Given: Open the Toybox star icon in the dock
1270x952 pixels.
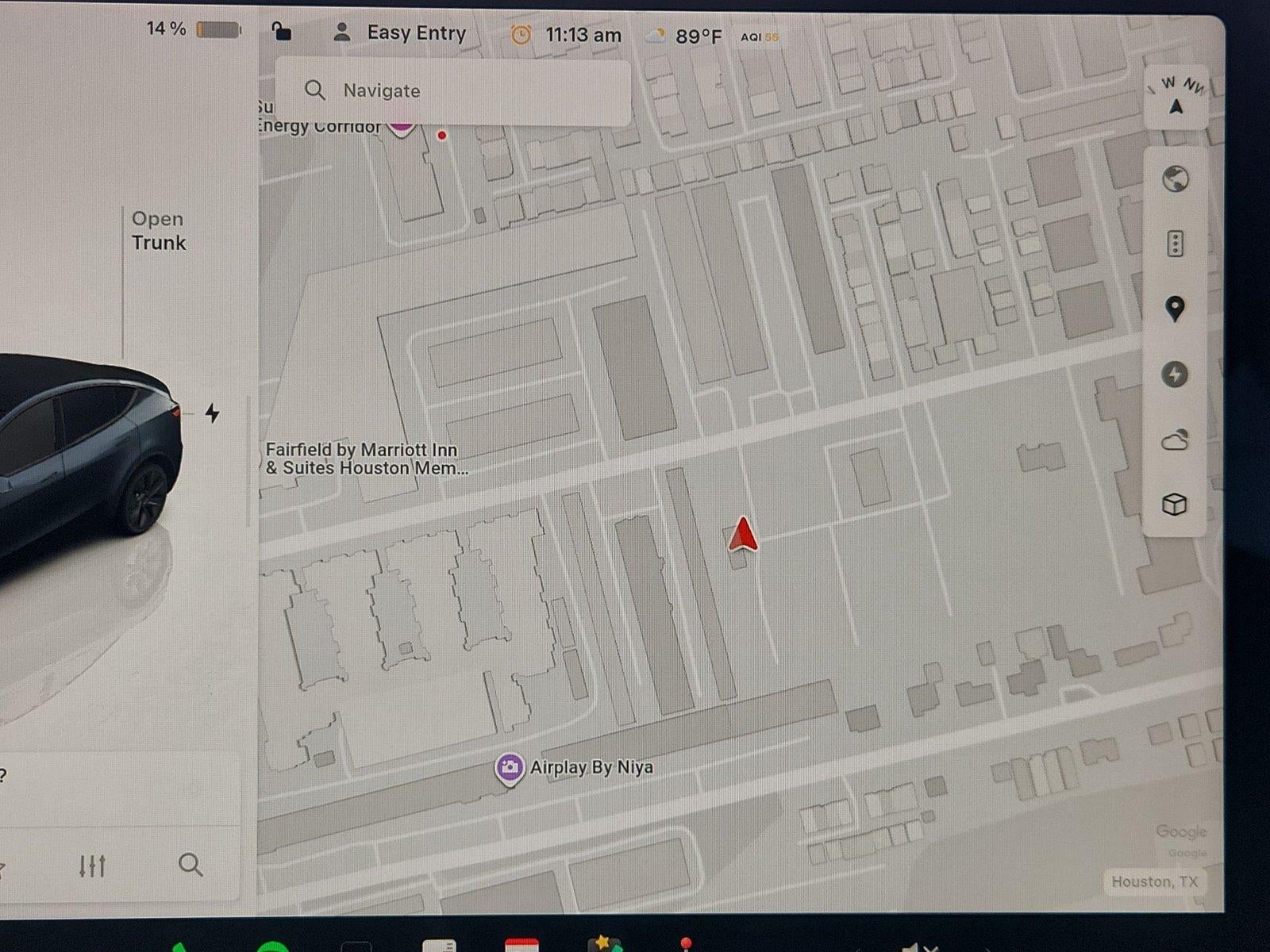Looking at the screenshot, I should (604, 943).
